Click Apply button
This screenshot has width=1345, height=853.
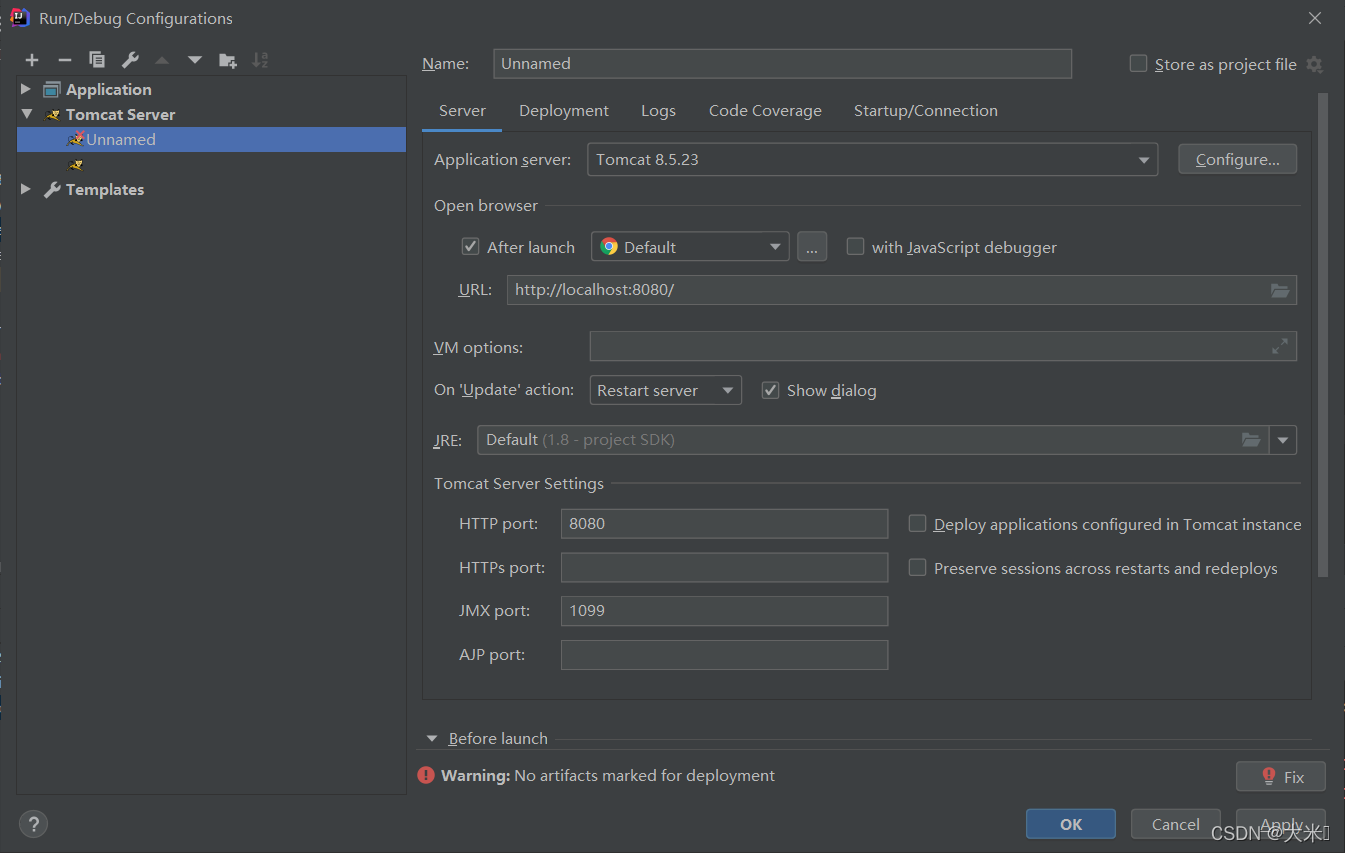[x=1281, y=824]
